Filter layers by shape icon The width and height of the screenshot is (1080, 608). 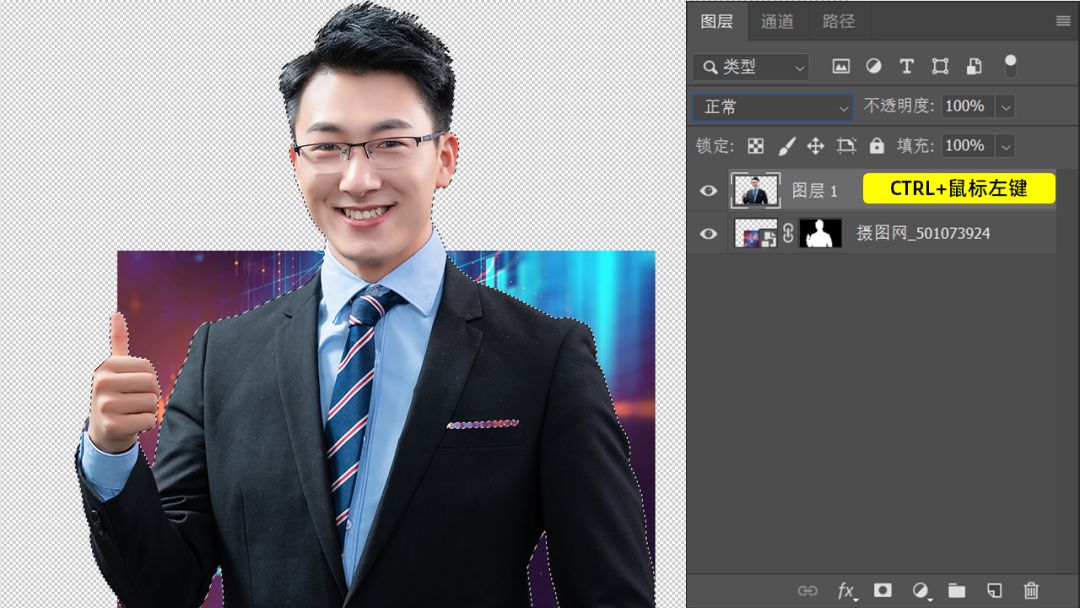point(940,66)
